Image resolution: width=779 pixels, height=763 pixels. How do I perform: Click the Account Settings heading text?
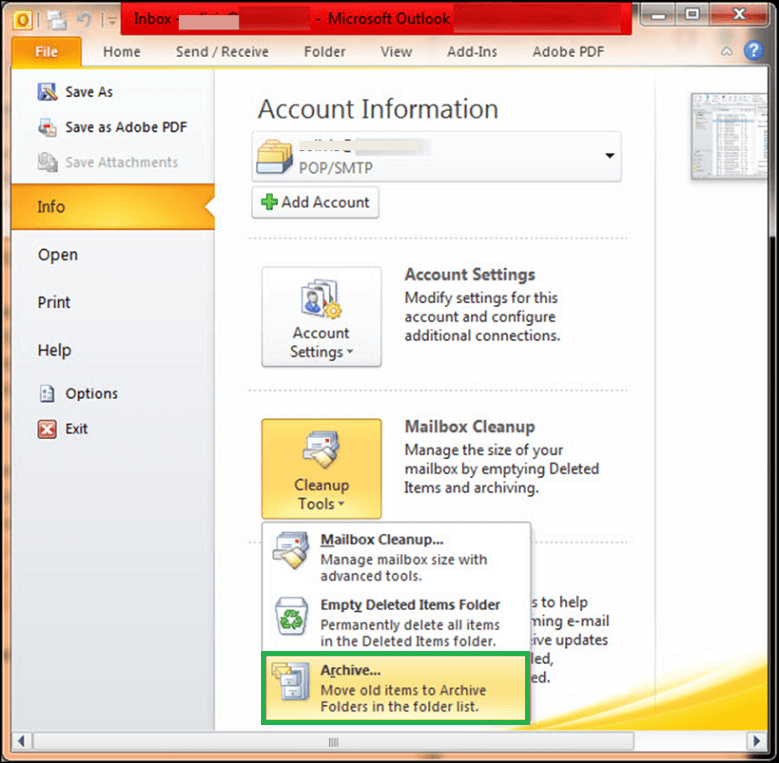pyautogui.click(x=469, y=275)
